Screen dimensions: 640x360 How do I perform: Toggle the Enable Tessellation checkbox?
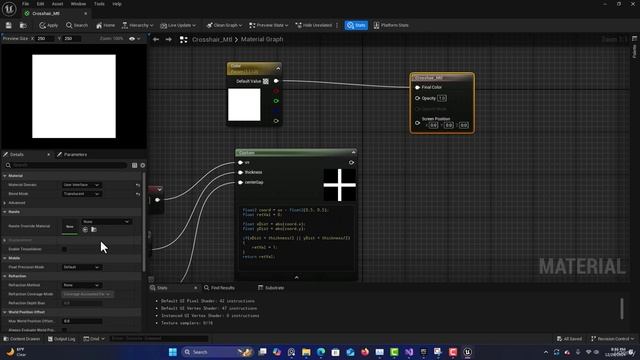coord(64,249)
